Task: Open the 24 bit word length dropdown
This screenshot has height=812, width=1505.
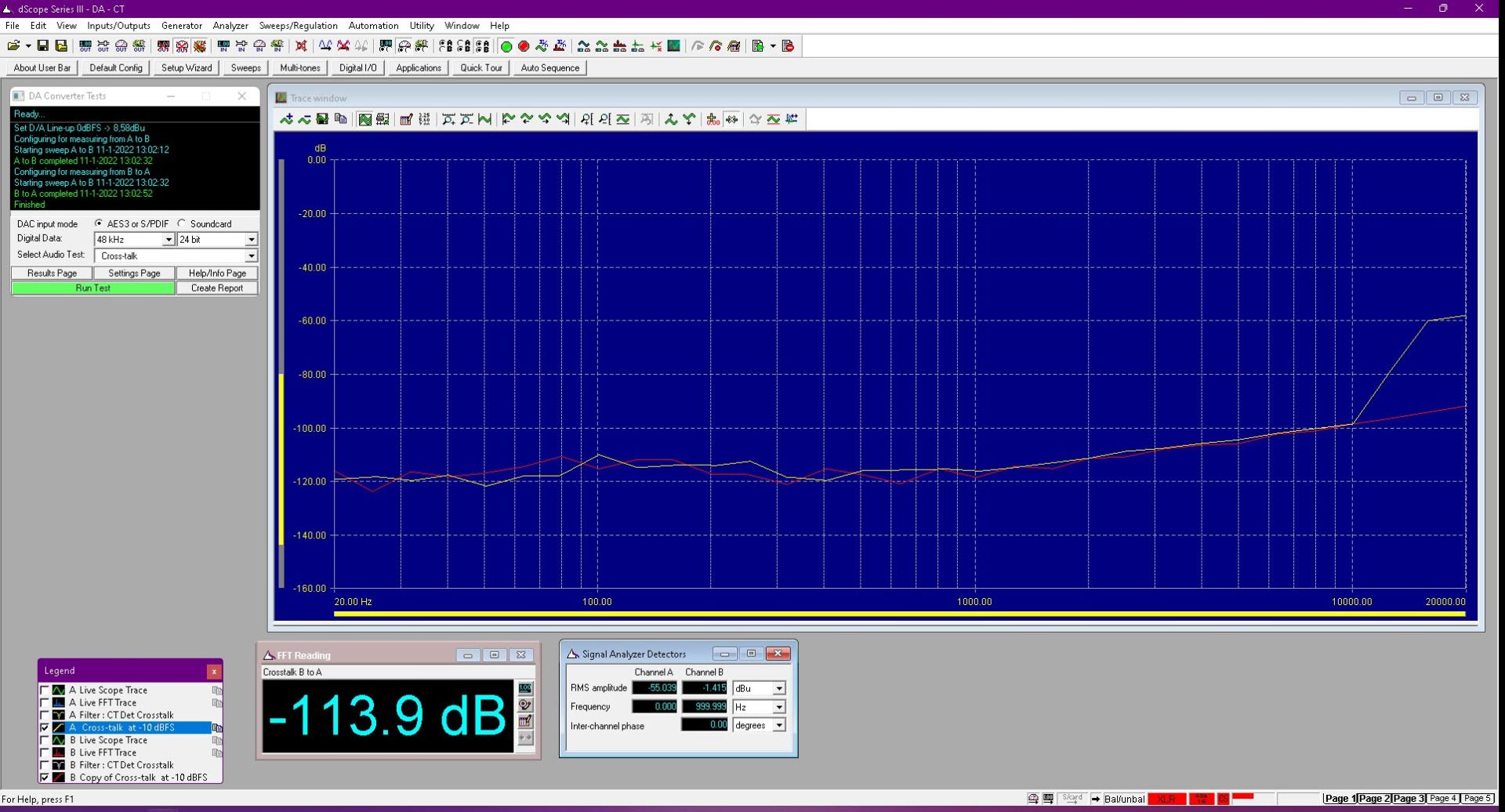Action: coord(251,240)
